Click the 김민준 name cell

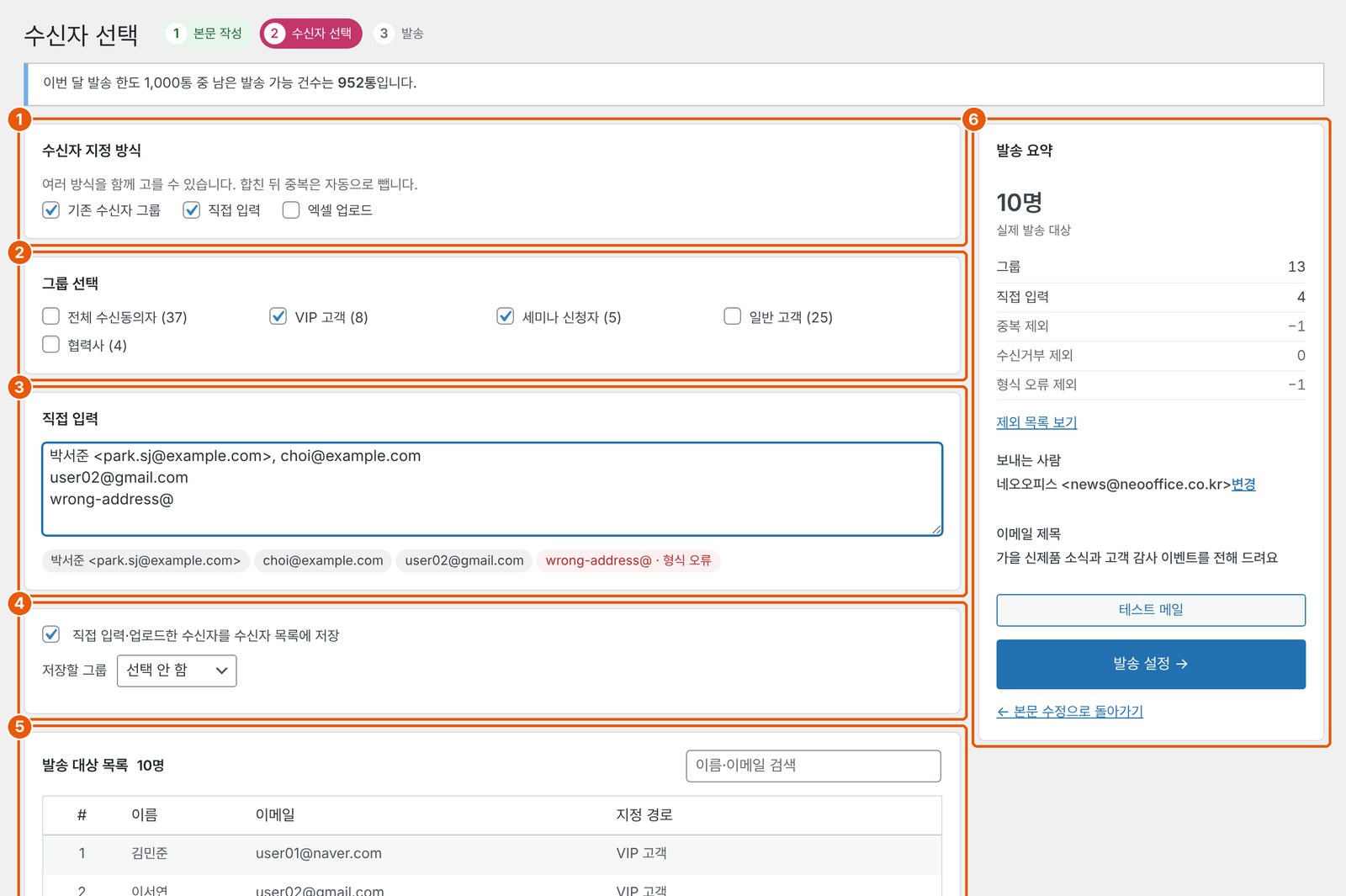click(x=150, y=853)
